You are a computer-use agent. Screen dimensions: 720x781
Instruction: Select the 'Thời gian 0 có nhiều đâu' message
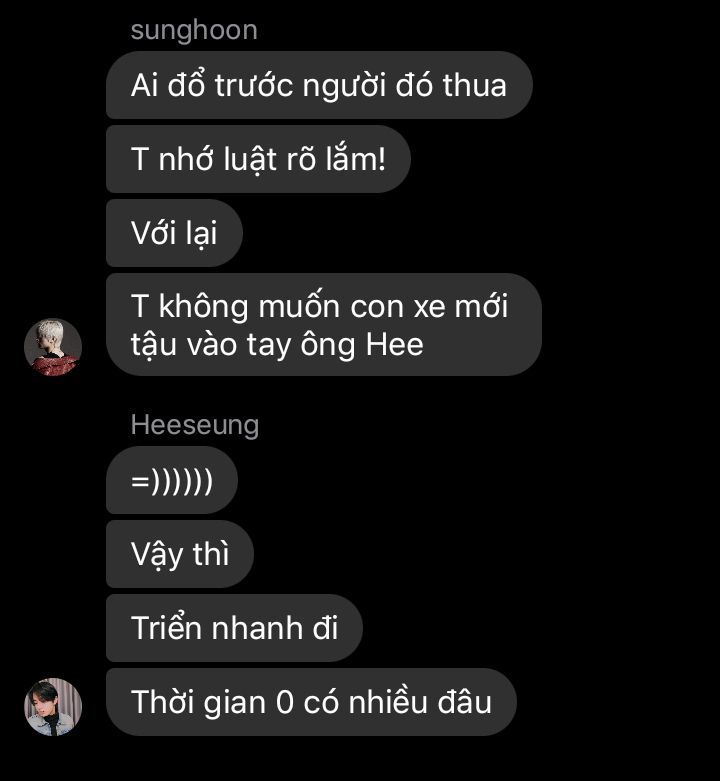tap(311, 702)
